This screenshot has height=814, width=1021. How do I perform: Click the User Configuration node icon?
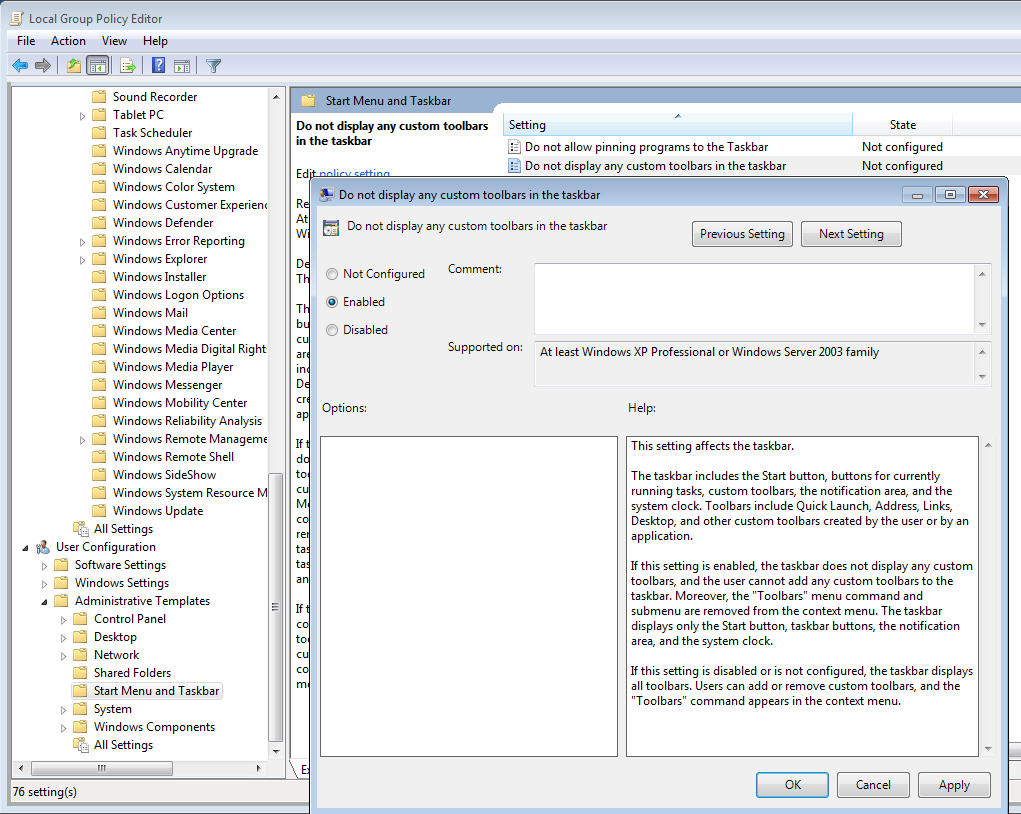43,547
